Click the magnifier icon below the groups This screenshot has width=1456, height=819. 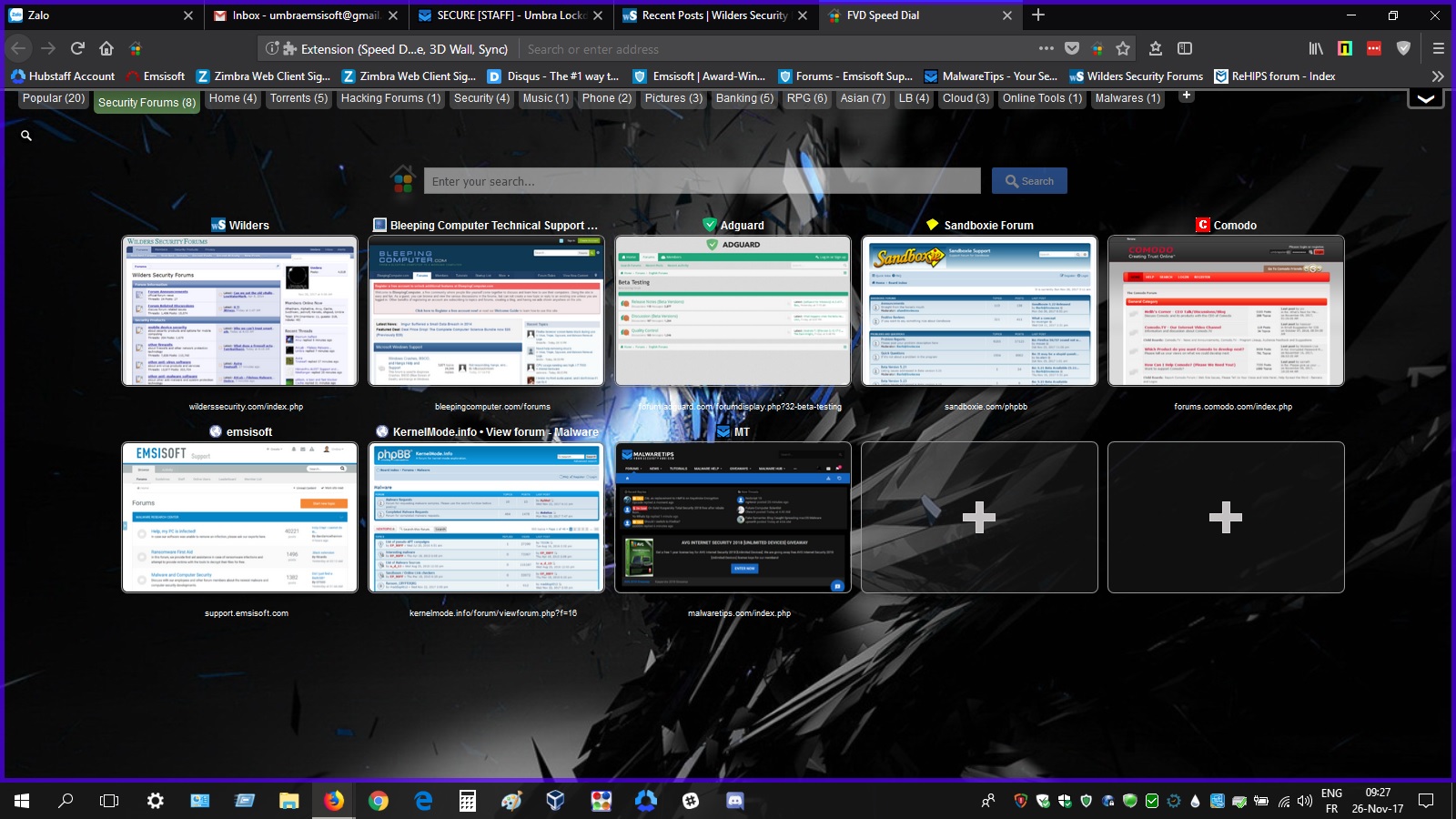point(26,136)
